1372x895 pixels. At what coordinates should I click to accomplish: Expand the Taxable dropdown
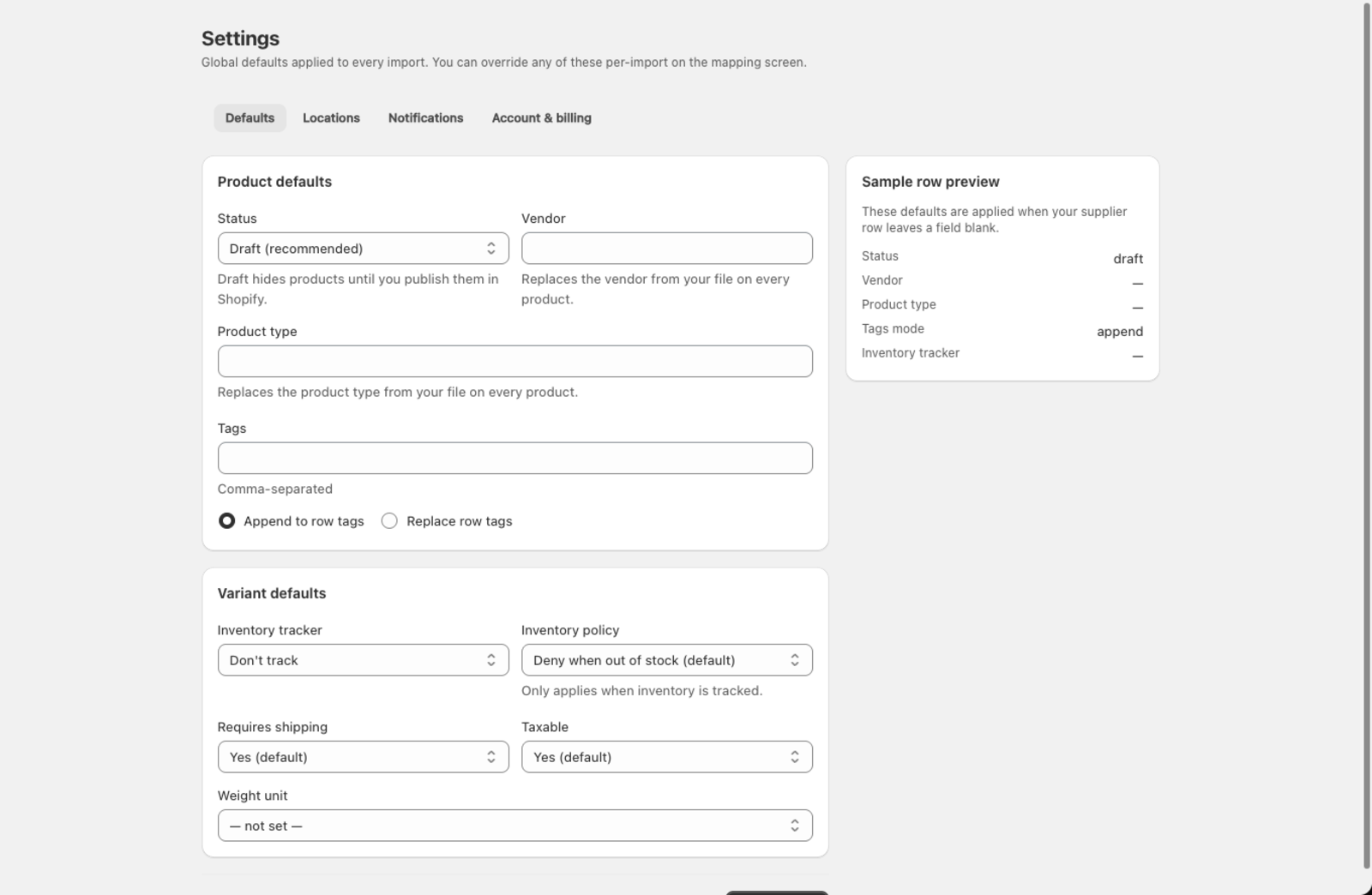coord(666,757)
